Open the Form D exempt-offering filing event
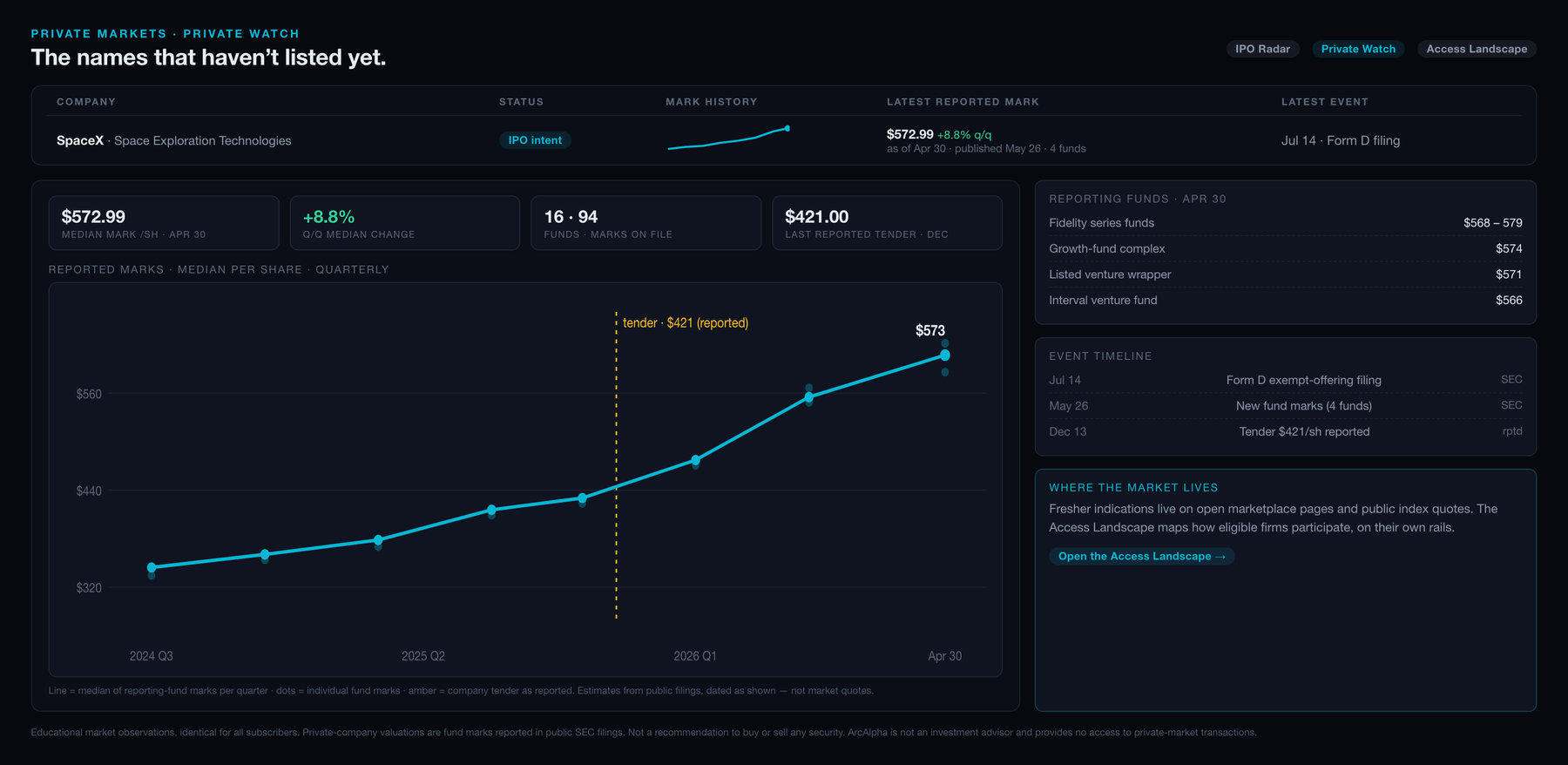The width and height of the screenshot is (1568, 765). tap(1286, 380)
